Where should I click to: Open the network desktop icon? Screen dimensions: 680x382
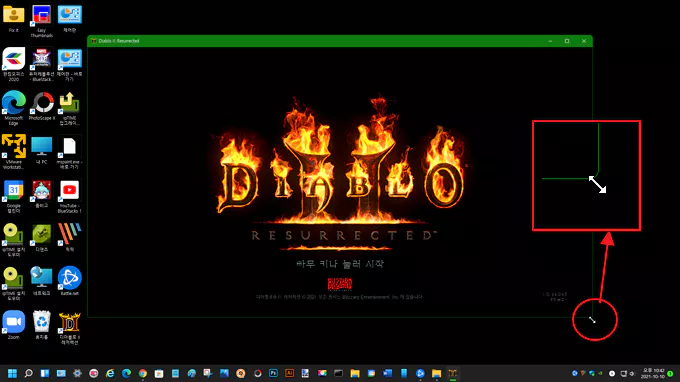42,281
